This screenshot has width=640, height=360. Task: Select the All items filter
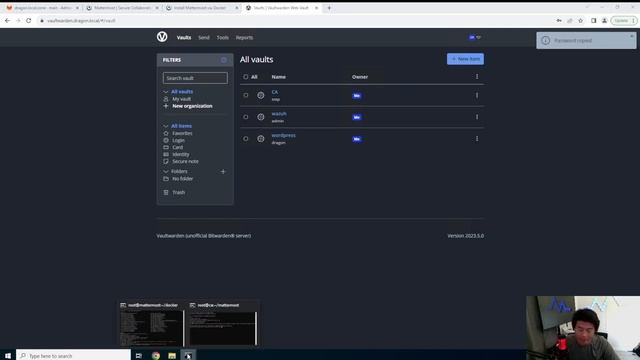tap(181, 126)
